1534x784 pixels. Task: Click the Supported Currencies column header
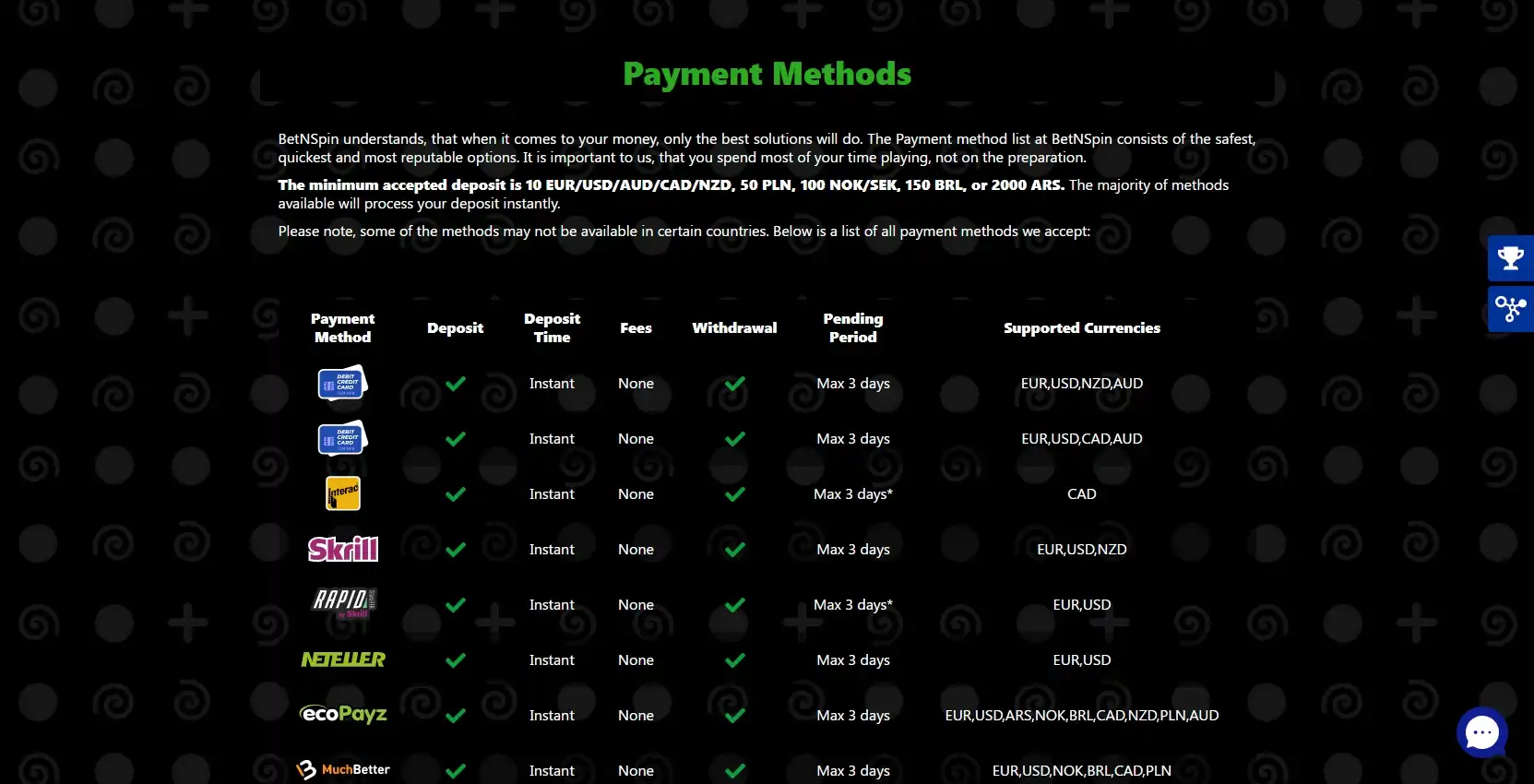click(1081, 327)
